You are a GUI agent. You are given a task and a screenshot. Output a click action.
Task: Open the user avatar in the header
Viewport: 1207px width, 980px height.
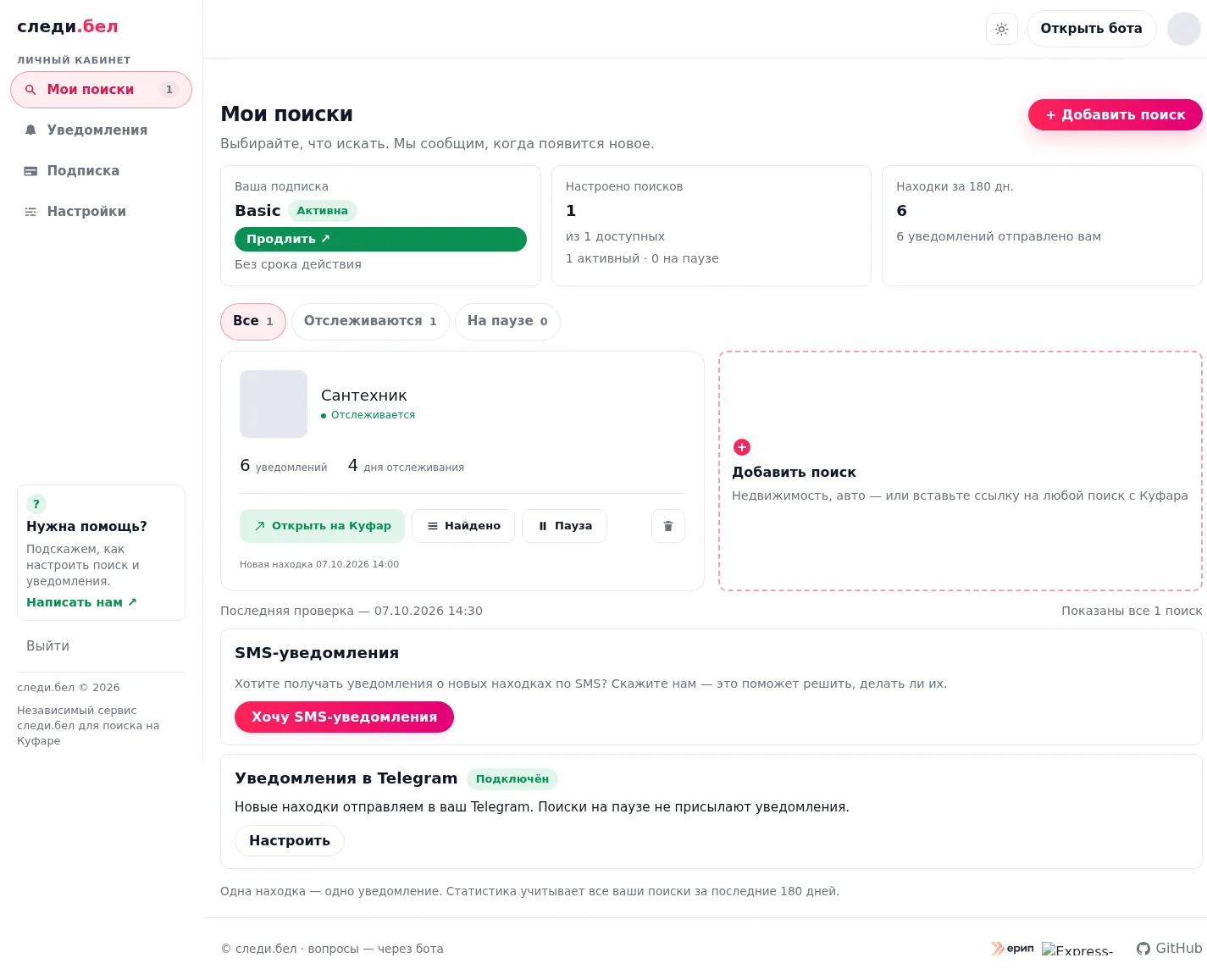point(1184,29)
